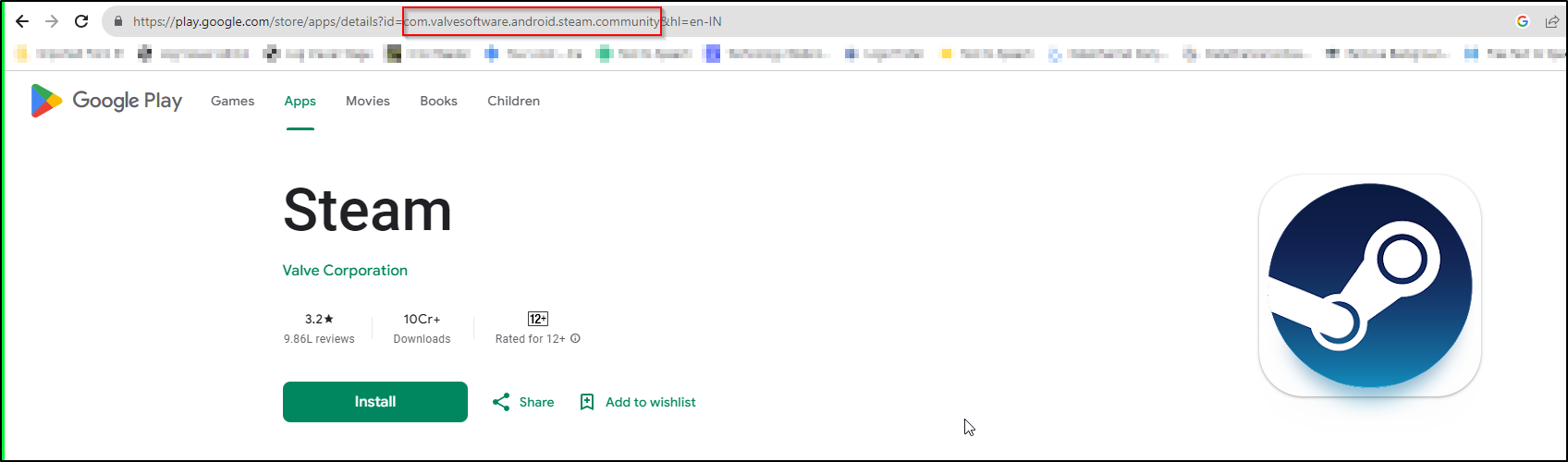Click the share icon beside Install
This screenshot has height=462, width=1568.
tap(501, 402)
